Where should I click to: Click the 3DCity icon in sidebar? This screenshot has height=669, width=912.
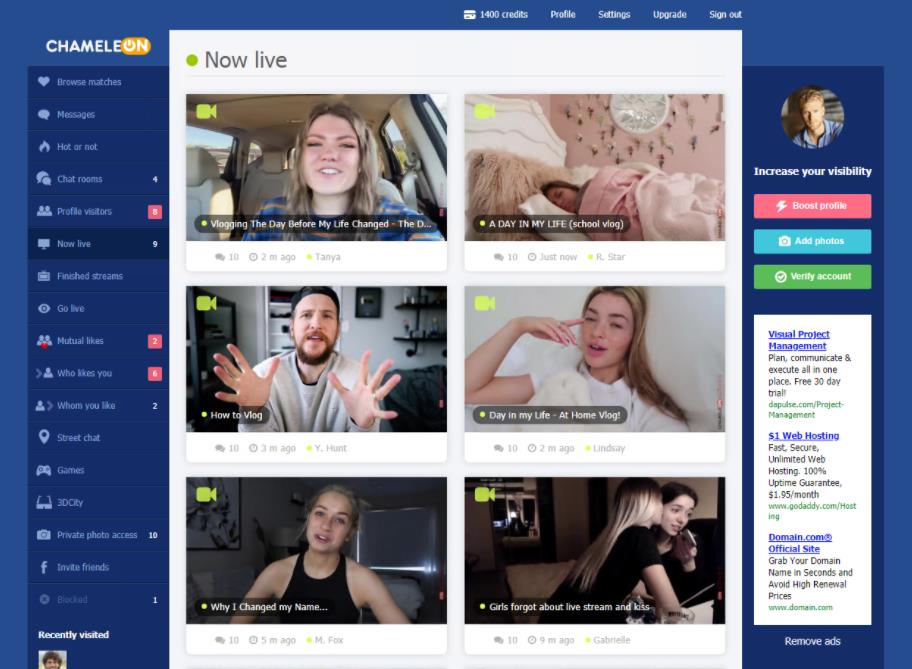pos(43,502)
